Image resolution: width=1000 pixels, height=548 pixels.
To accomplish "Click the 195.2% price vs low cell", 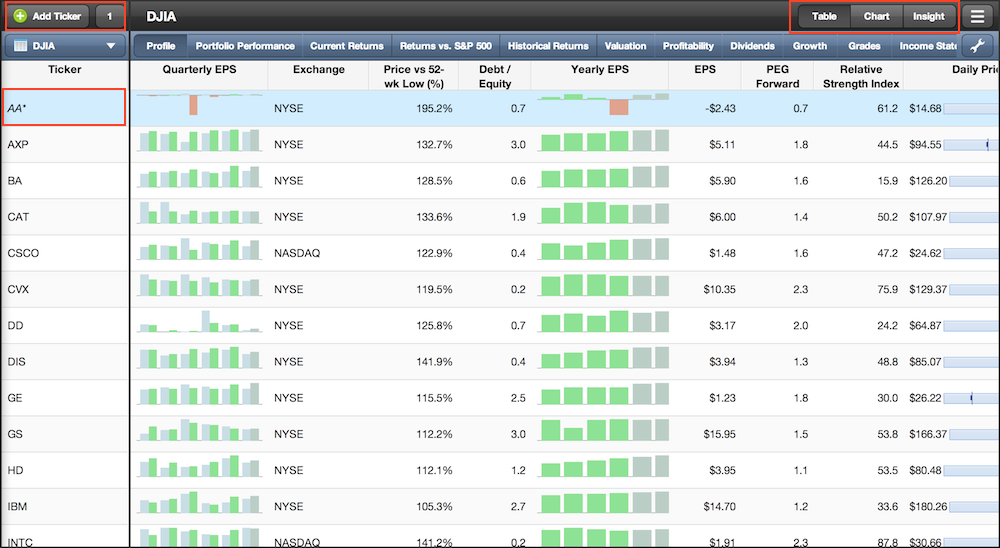I will click(434, 108).
